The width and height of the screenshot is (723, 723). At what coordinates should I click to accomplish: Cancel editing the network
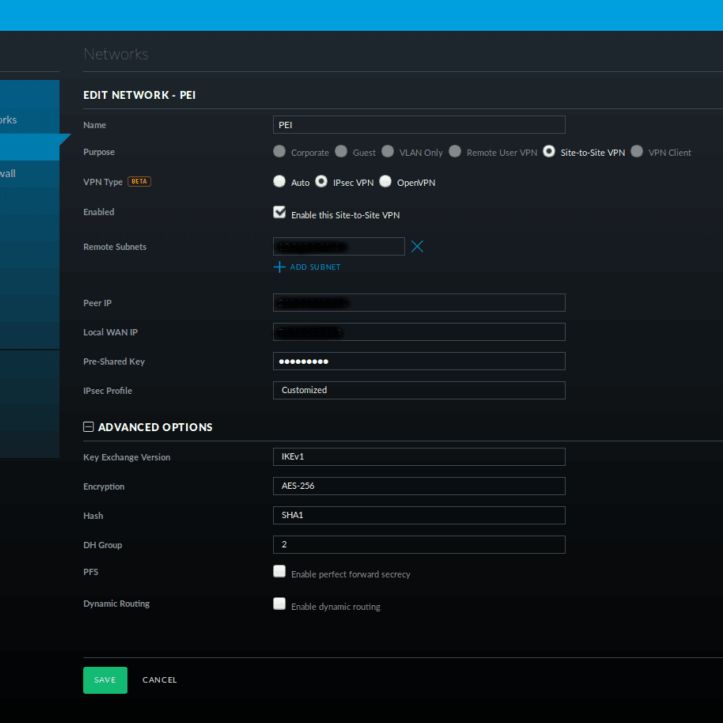pos(160,680)
